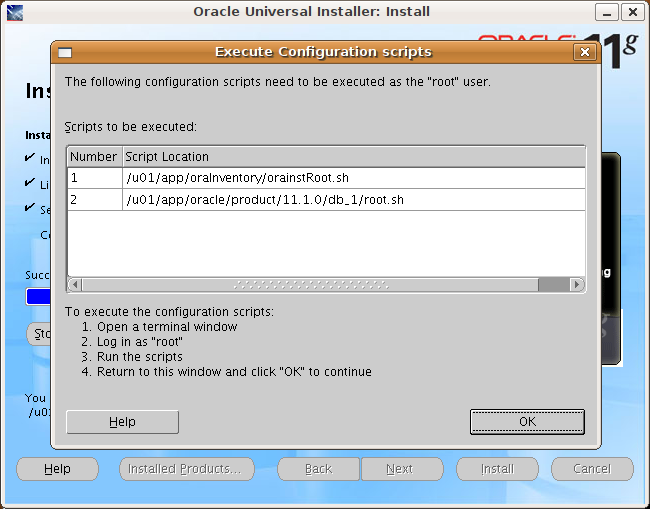Click the Oracle Installer title bar app icon
Screen dimensions: 650x509
(15, 12)
